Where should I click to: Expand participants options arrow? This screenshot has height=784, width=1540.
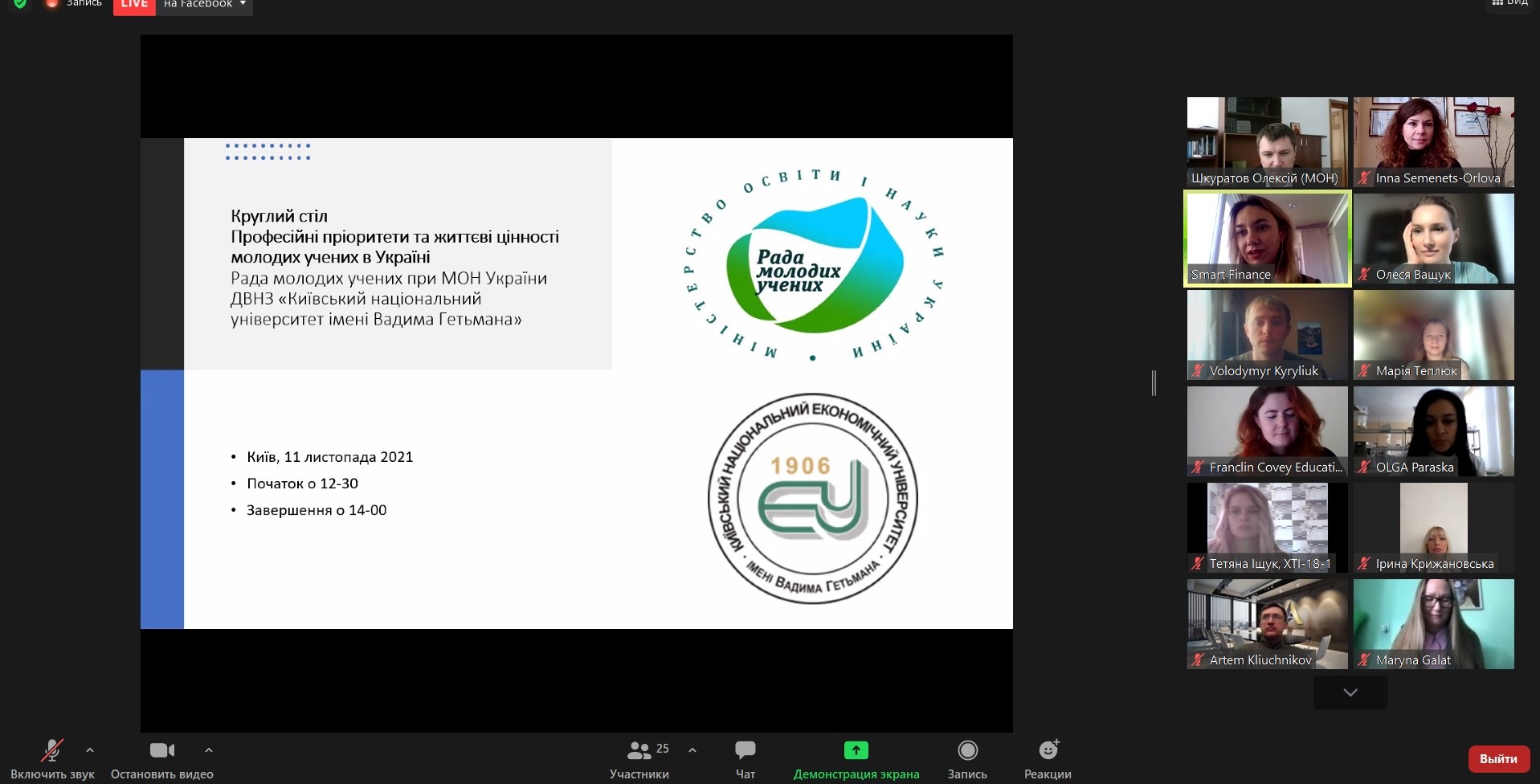692,750
